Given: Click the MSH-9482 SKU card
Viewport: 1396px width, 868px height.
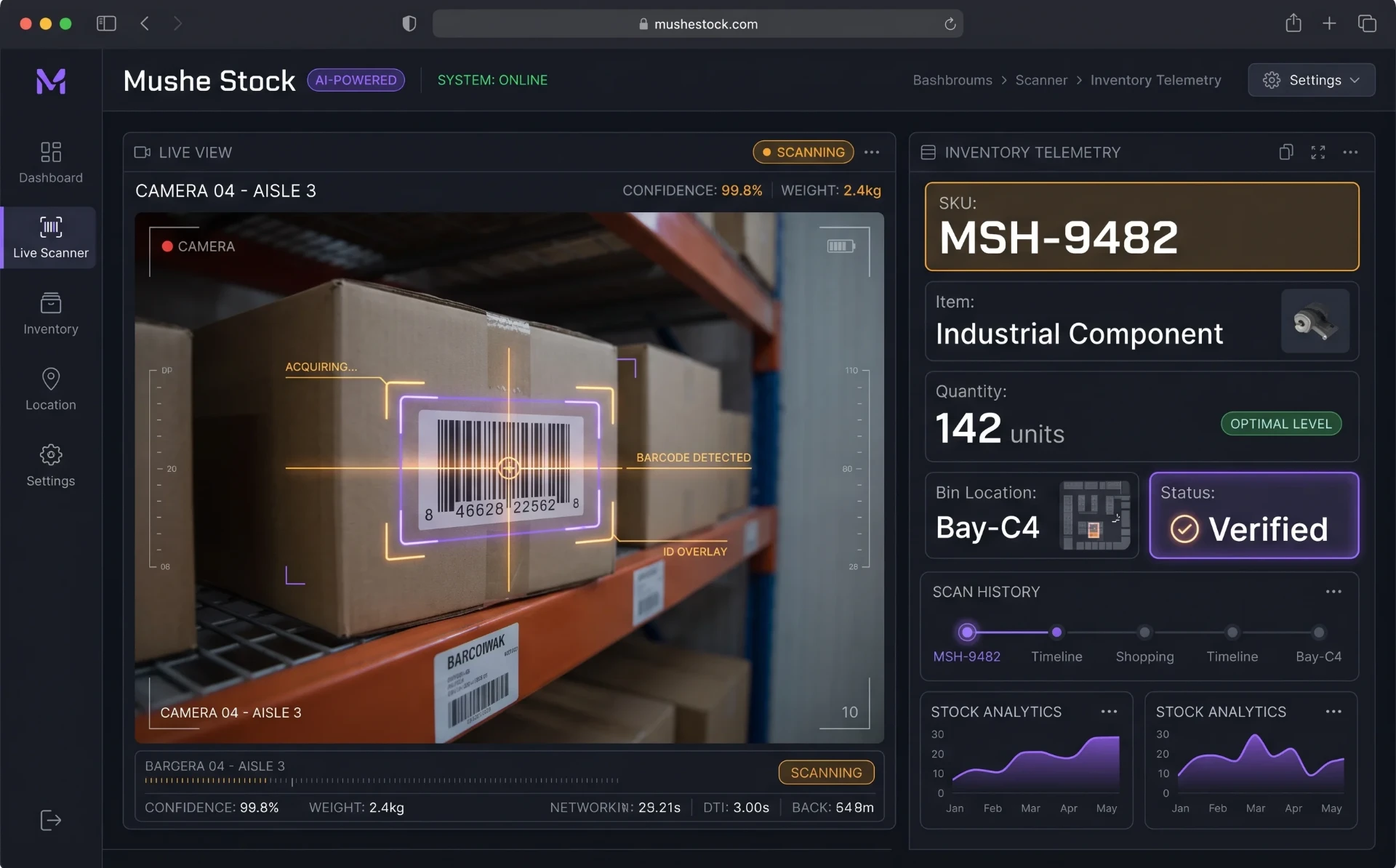Looking at the screenshot, I should (x=1142, y=227).
